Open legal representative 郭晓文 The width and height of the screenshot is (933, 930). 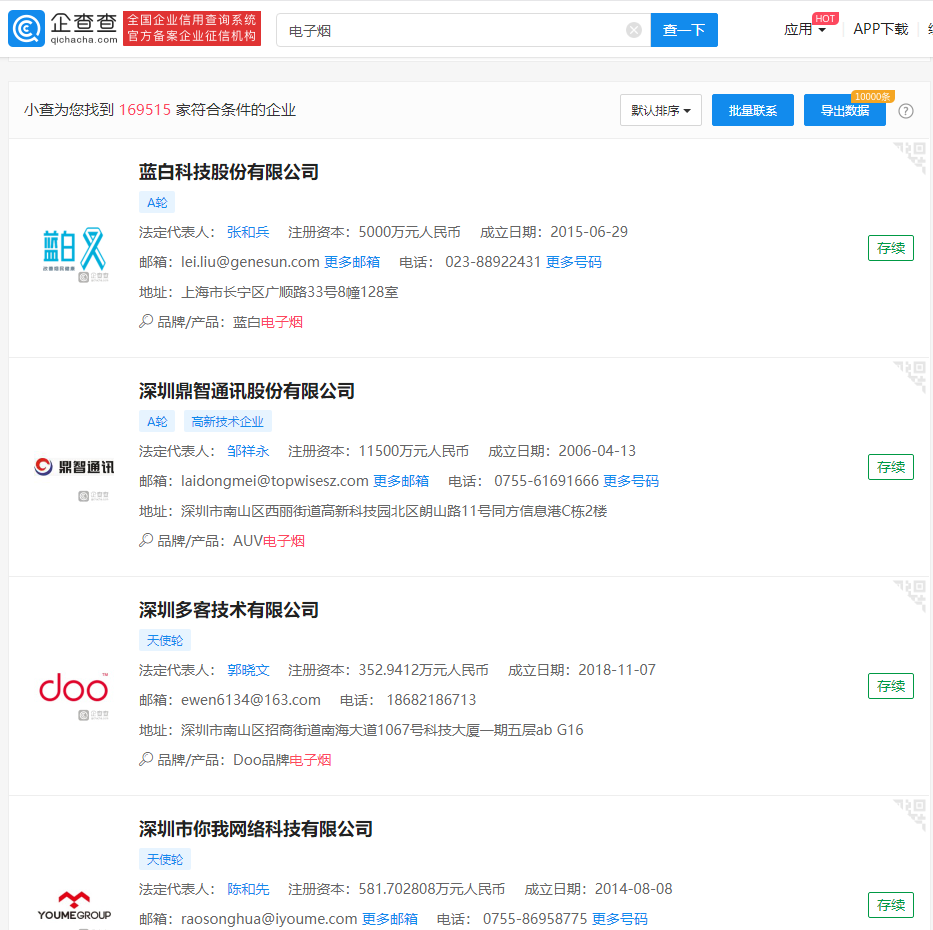coord(248,670)
